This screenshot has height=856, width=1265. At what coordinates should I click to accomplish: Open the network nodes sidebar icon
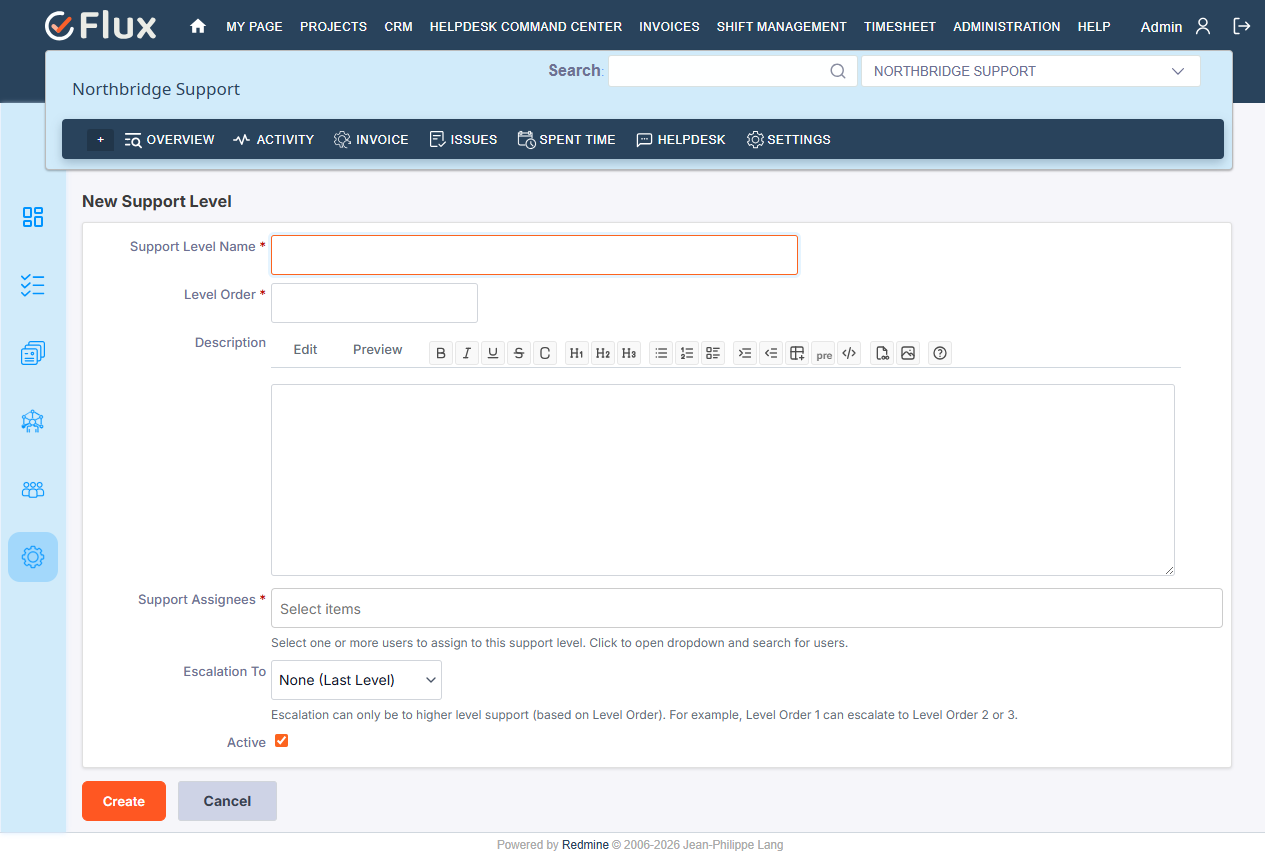click(33, 421)
